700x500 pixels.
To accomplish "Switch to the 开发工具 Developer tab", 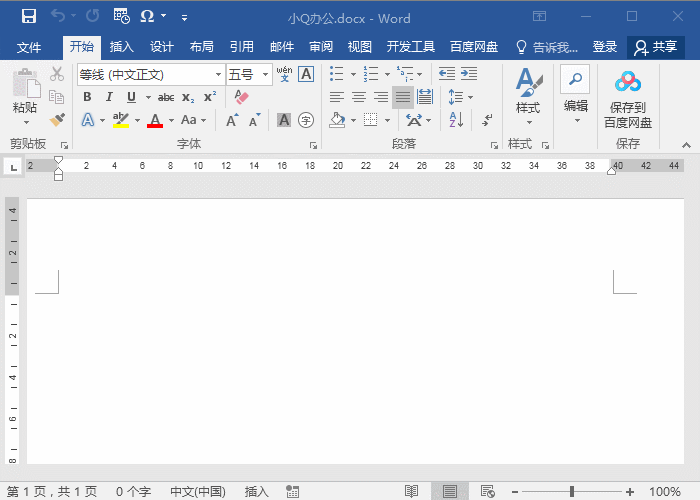I will coord(411,47).
